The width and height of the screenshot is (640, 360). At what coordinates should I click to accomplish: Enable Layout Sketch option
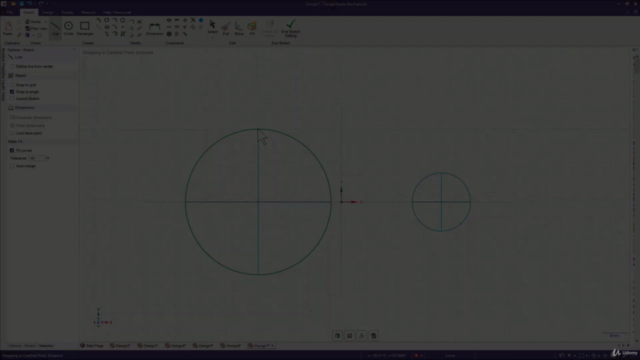click(x=12, y=98)
